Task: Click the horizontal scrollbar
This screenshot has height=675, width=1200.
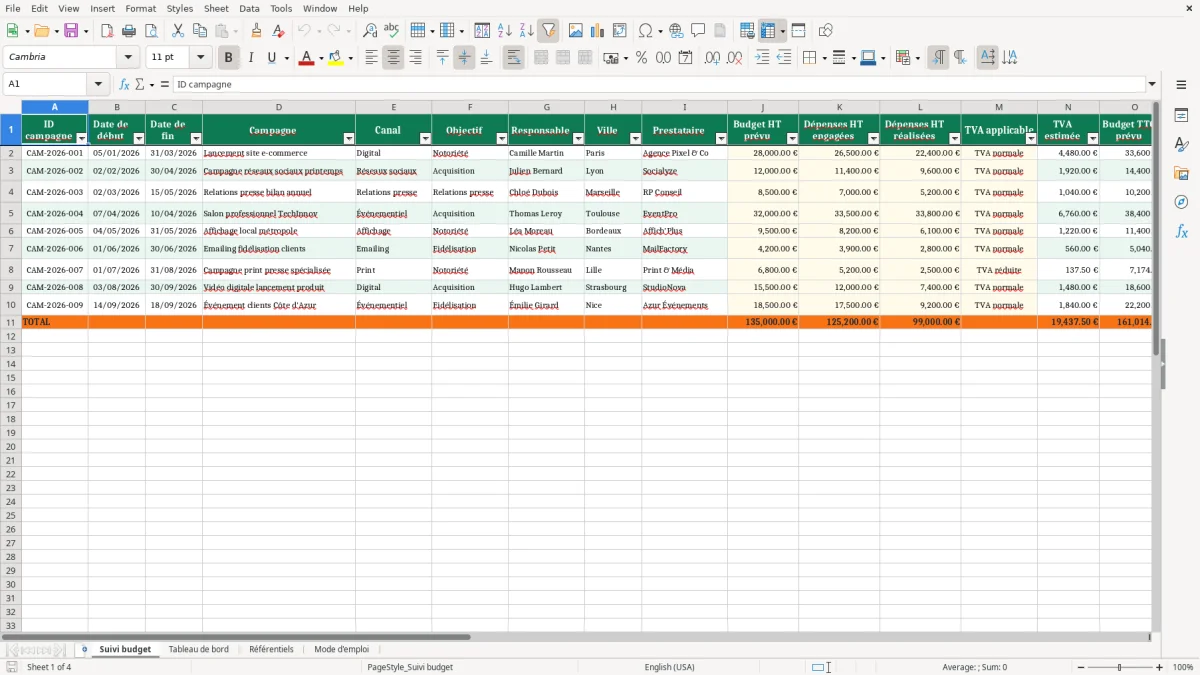Action: coord(236,636)
